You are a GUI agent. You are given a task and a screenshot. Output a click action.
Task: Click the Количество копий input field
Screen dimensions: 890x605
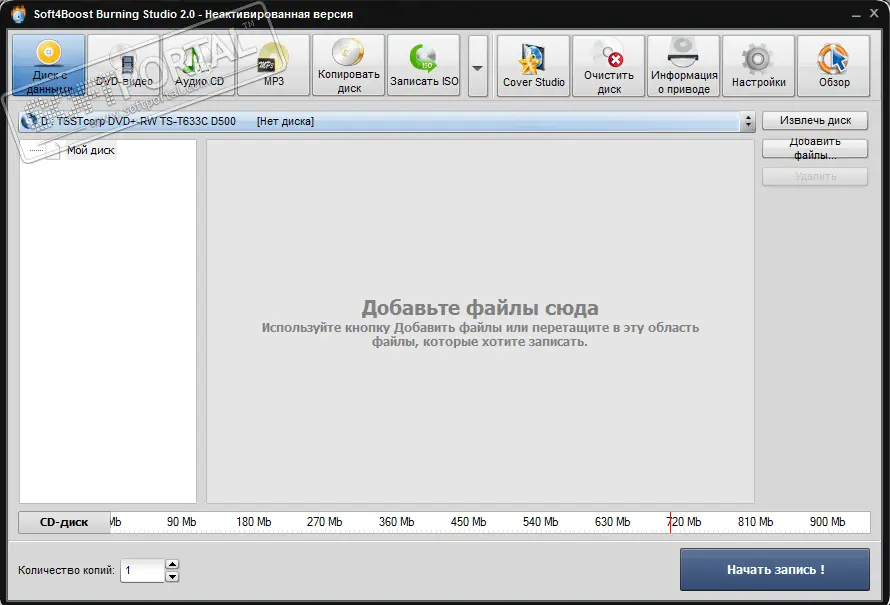(141, 571)
